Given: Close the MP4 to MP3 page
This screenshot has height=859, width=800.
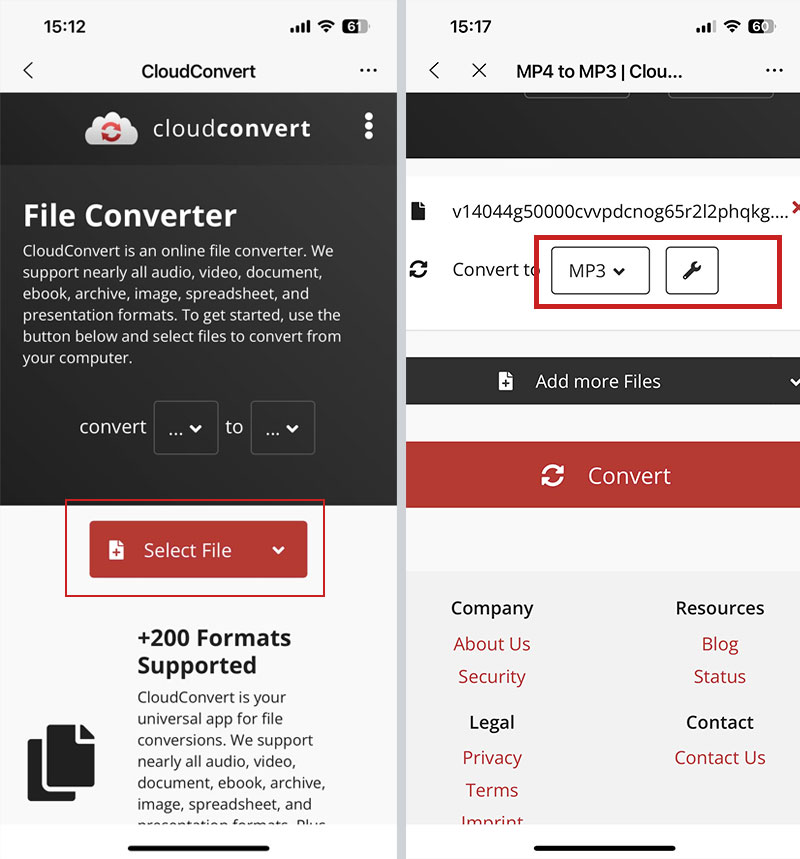Looking at the screenshot, I should click(479, 71).
